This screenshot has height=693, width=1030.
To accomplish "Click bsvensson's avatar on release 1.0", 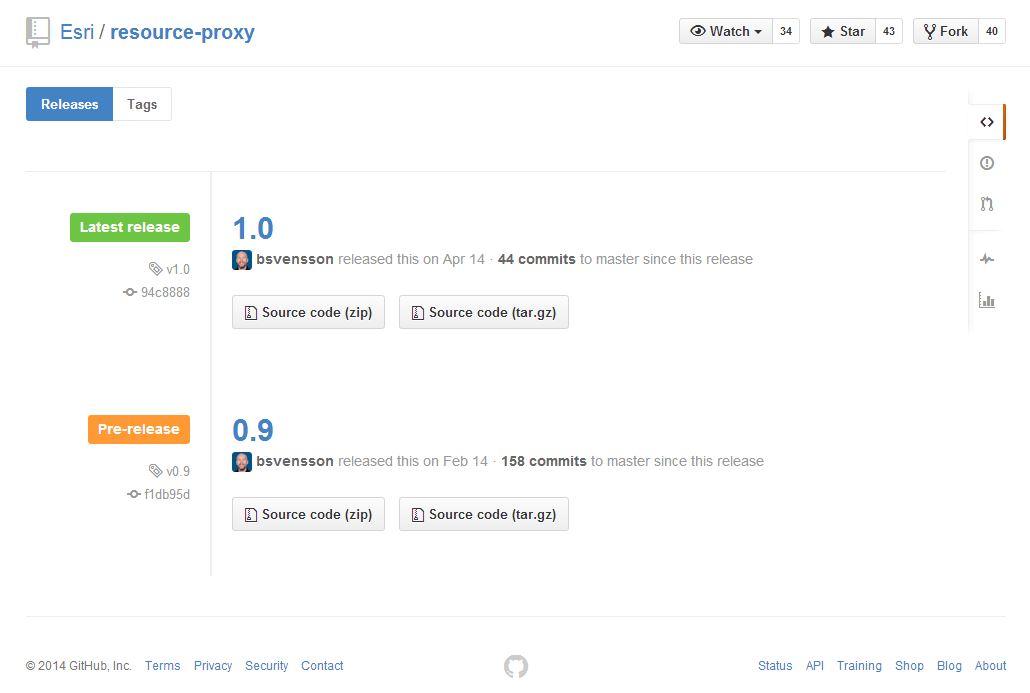I will [242, 259].
